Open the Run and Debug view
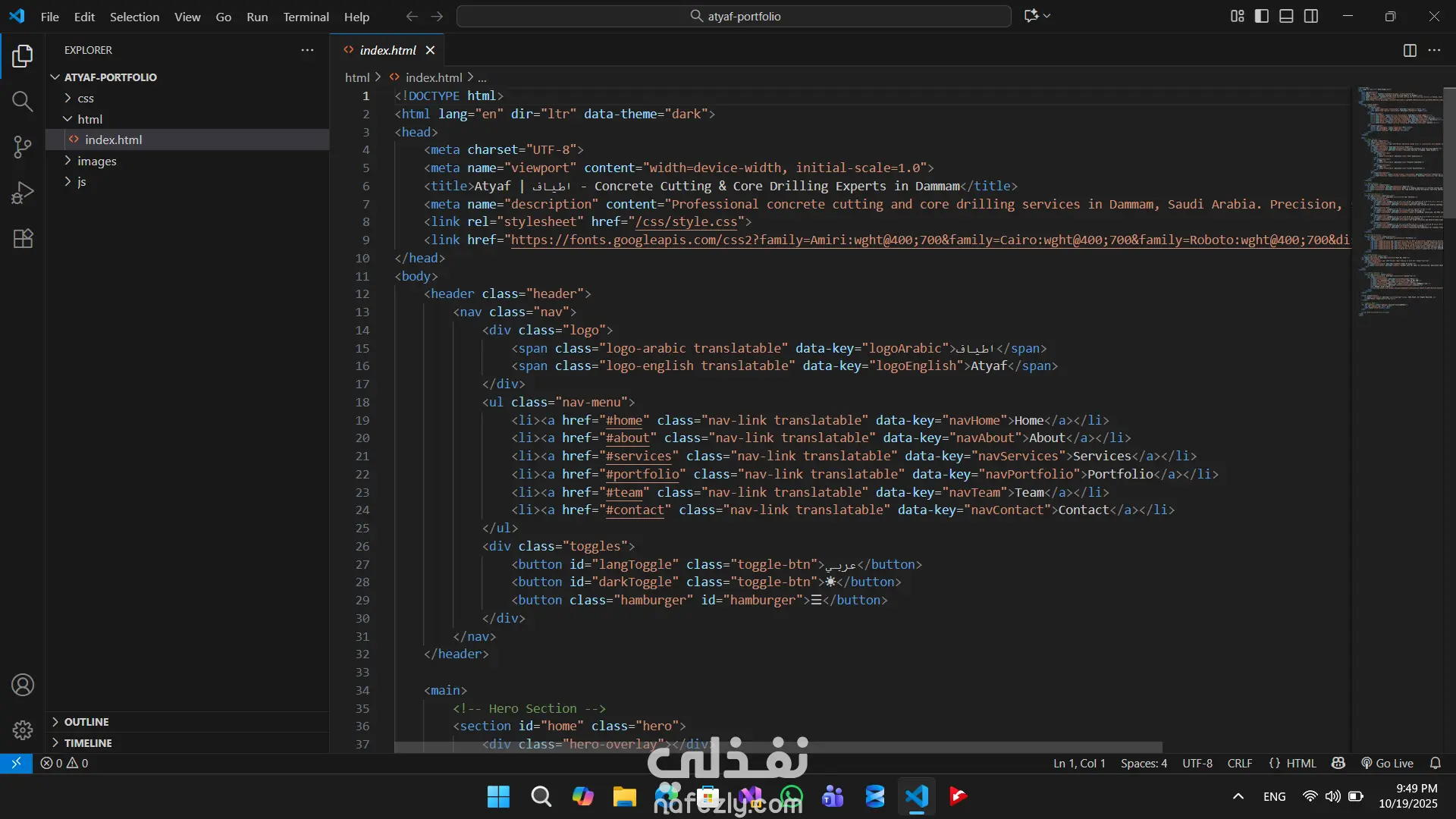 [23, 193]
